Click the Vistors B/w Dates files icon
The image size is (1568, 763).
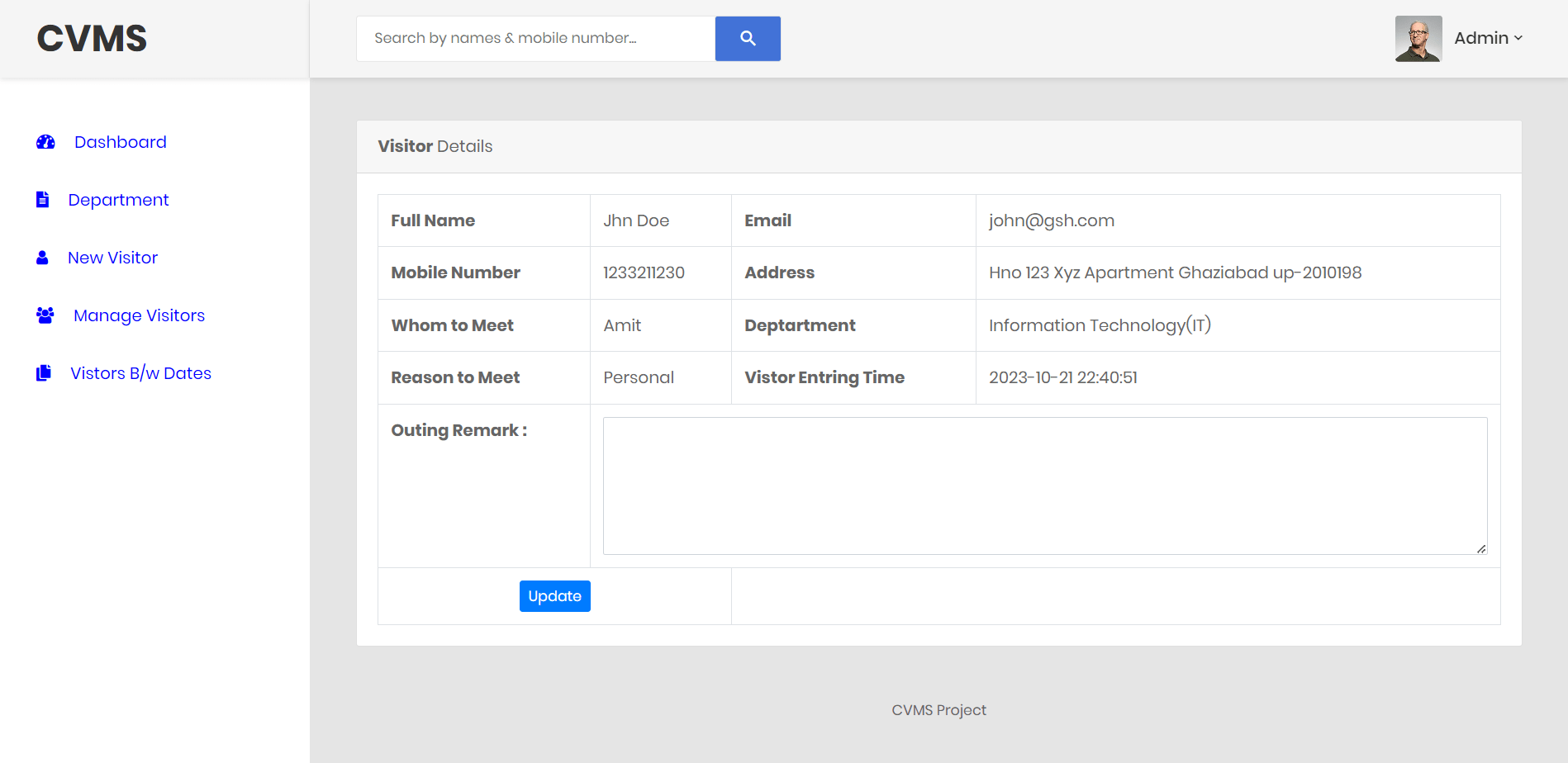44,372
